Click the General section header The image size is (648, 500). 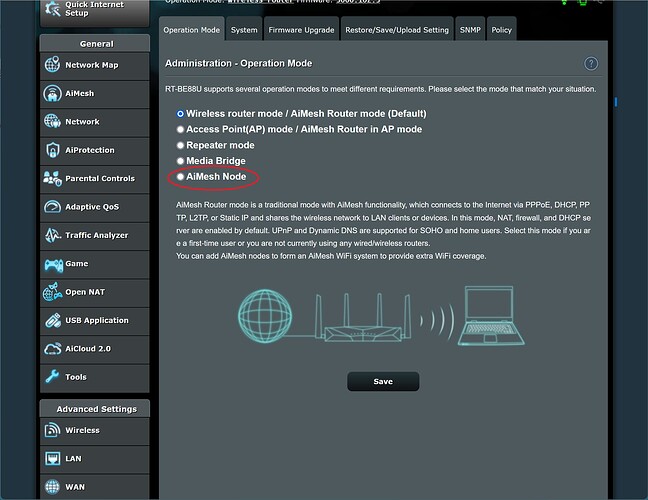coord(95,43)
